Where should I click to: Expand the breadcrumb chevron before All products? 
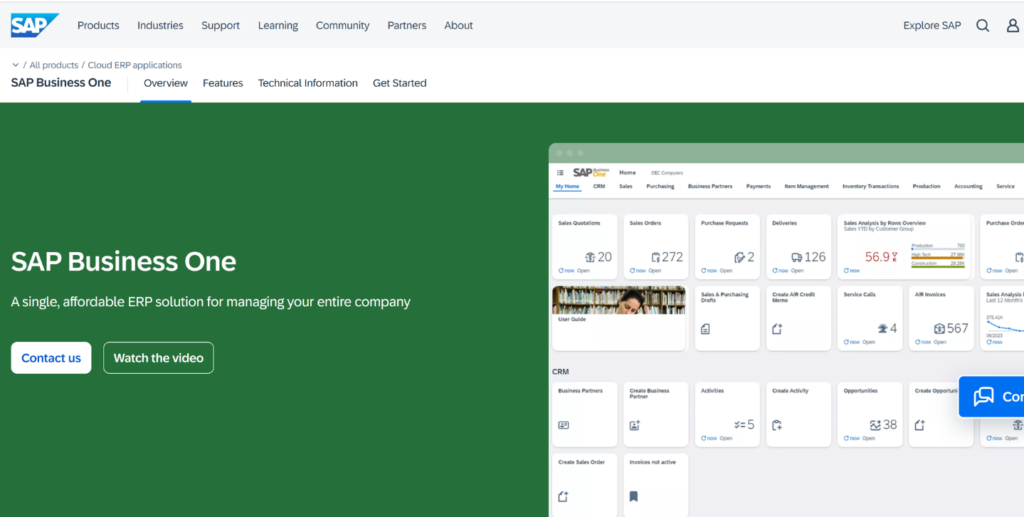[x=15, y=65]
